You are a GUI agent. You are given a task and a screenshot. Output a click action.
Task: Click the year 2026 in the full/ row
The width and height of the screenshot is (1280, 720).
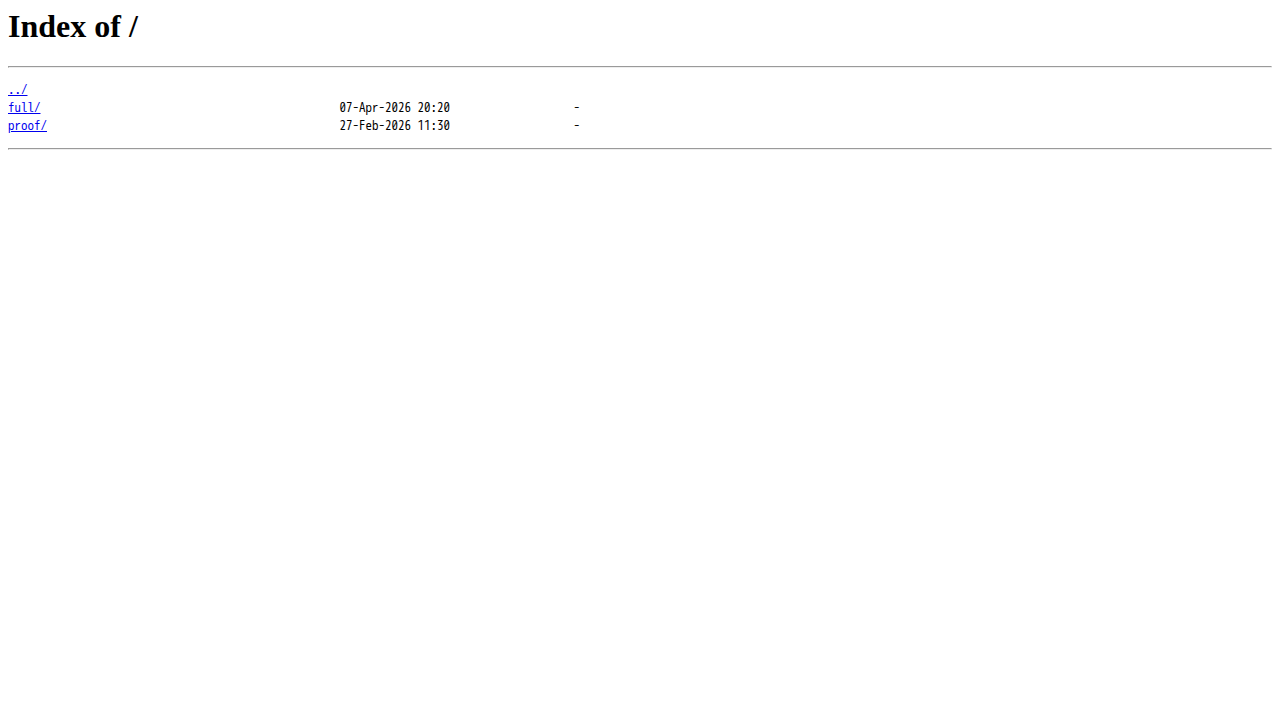pos(398,108)
